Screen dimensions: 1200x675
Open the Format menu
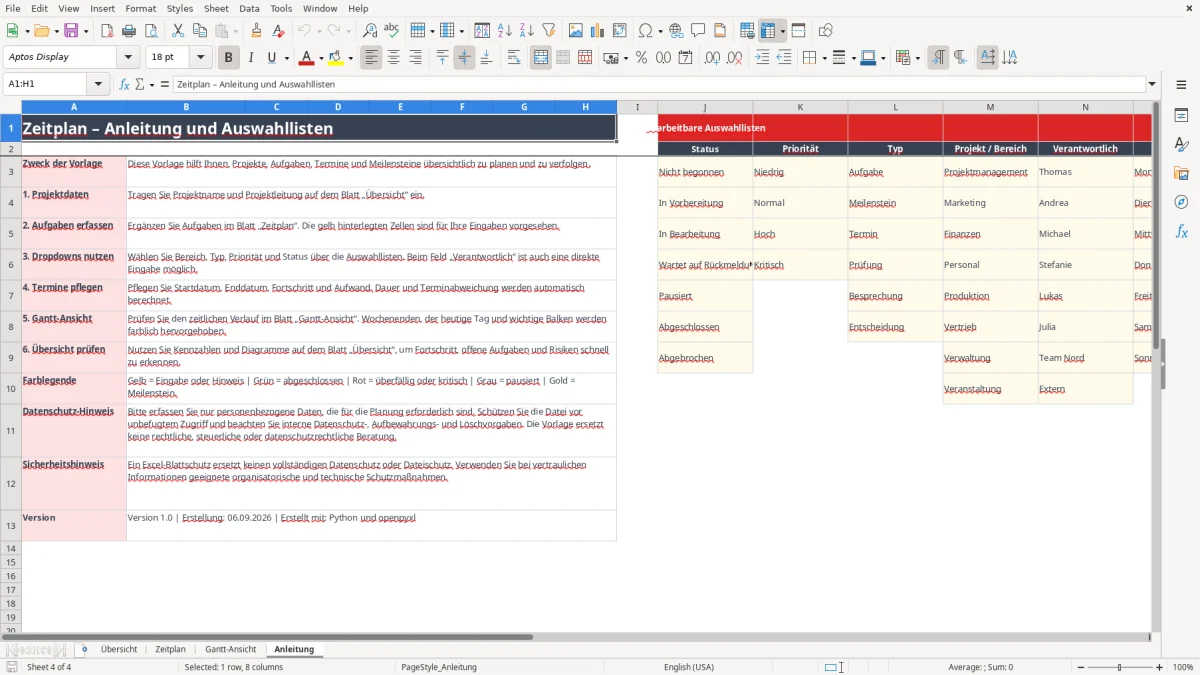click(x=140, y=8)
